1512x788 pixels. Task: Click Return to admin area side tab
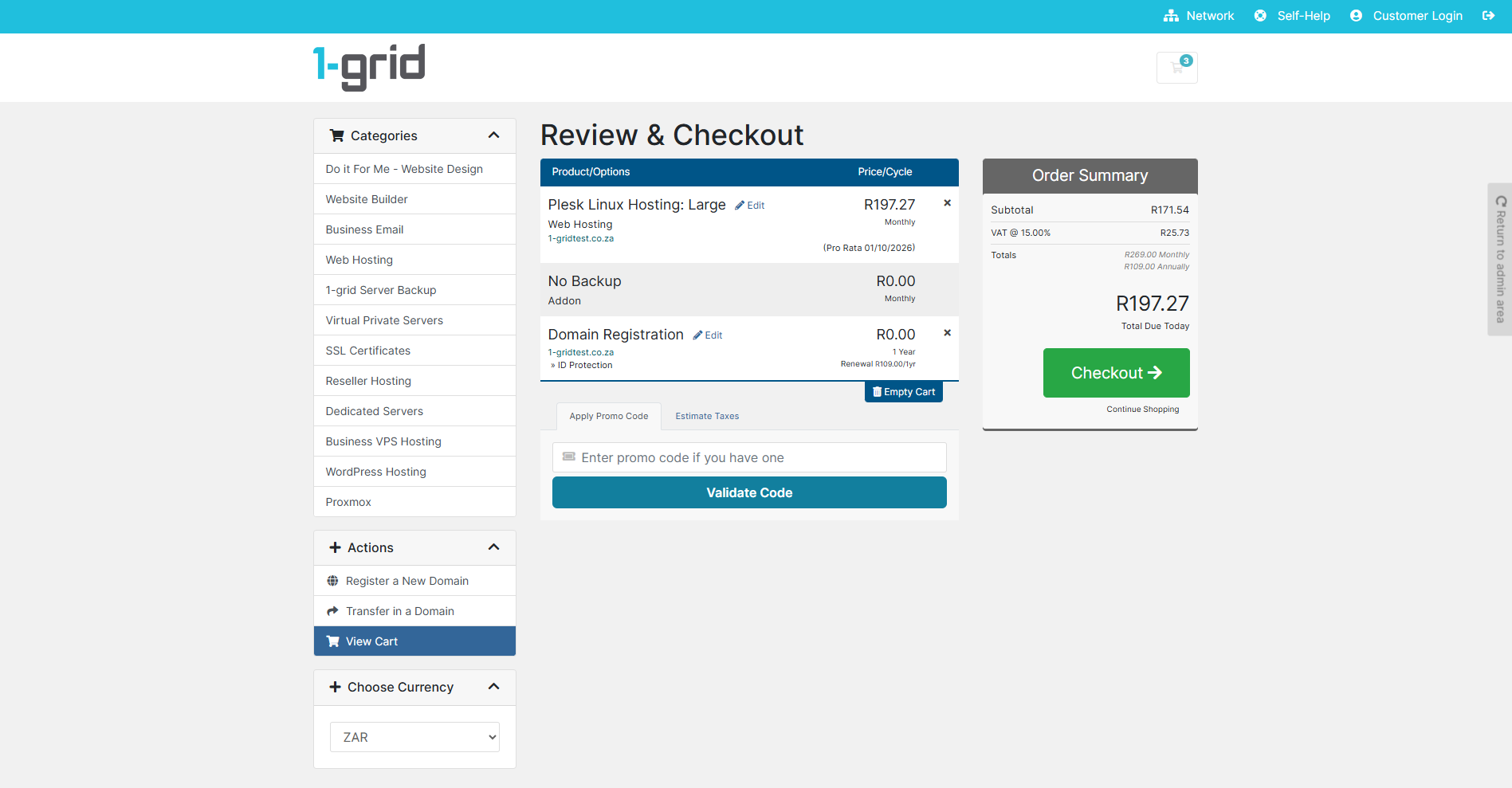[x=1500, y=260]
